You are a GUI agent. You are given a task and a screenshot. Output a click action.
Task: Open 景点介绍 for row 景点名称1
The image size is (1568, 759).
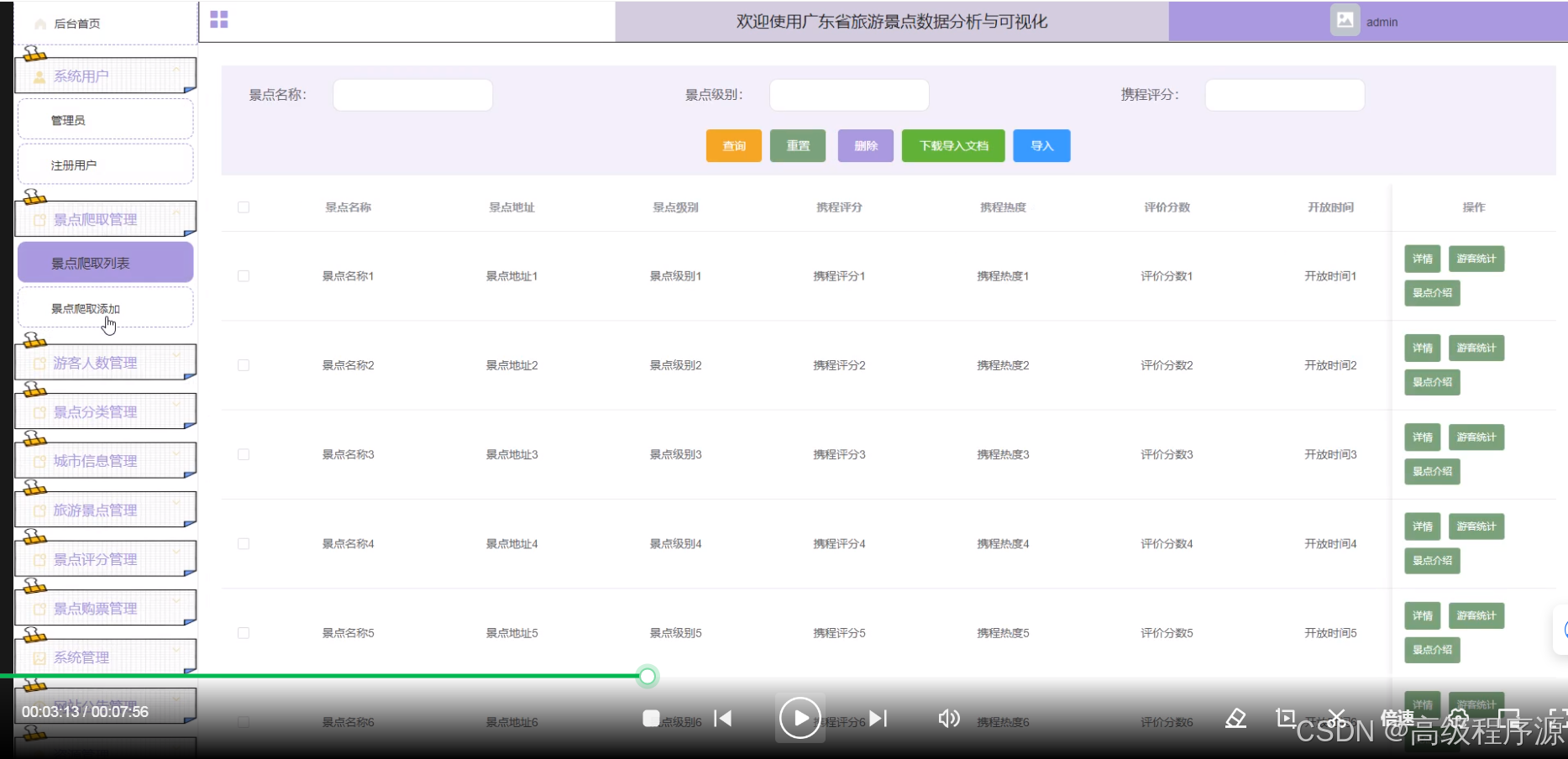[x=1433, y=293]
